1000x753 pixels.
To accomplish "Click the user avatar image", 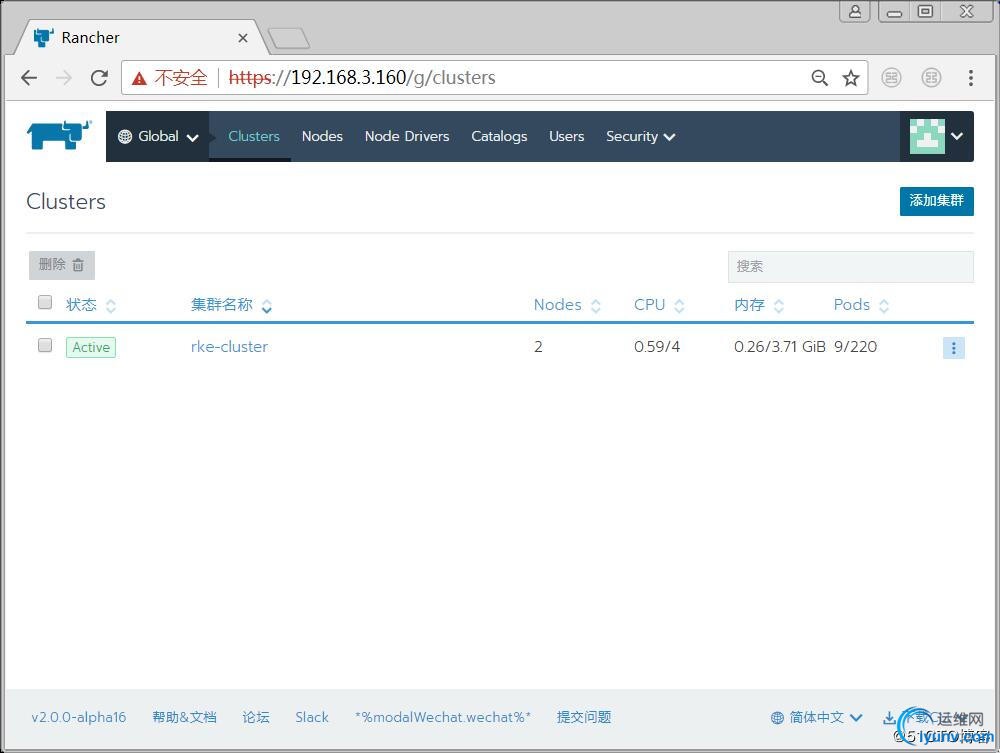I will click(927, 136).
